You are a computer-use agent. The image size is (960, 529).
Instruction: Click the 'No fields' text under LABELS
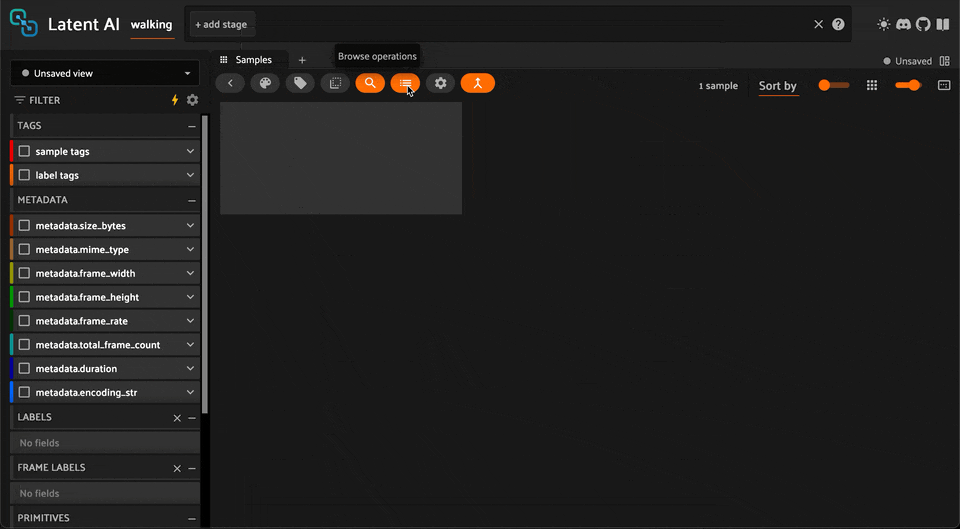39,443
